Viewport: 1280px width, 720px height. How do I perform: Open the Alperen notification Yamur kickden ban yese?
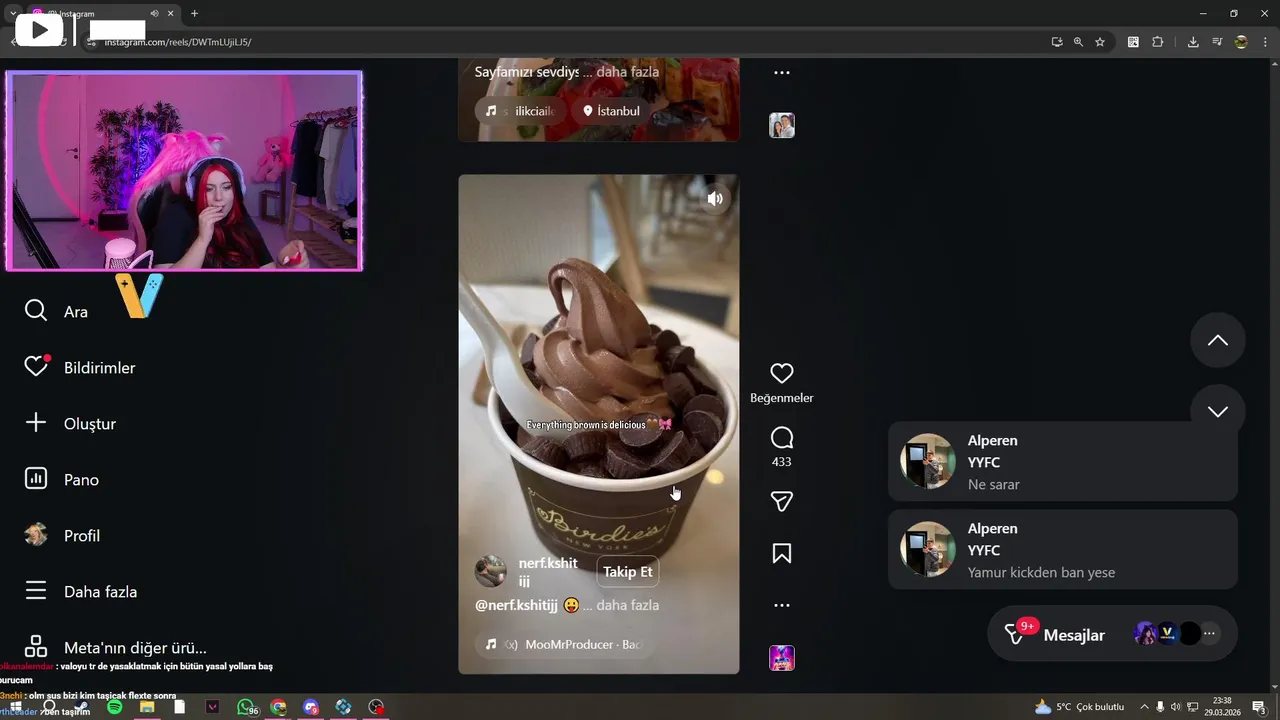1063,549
